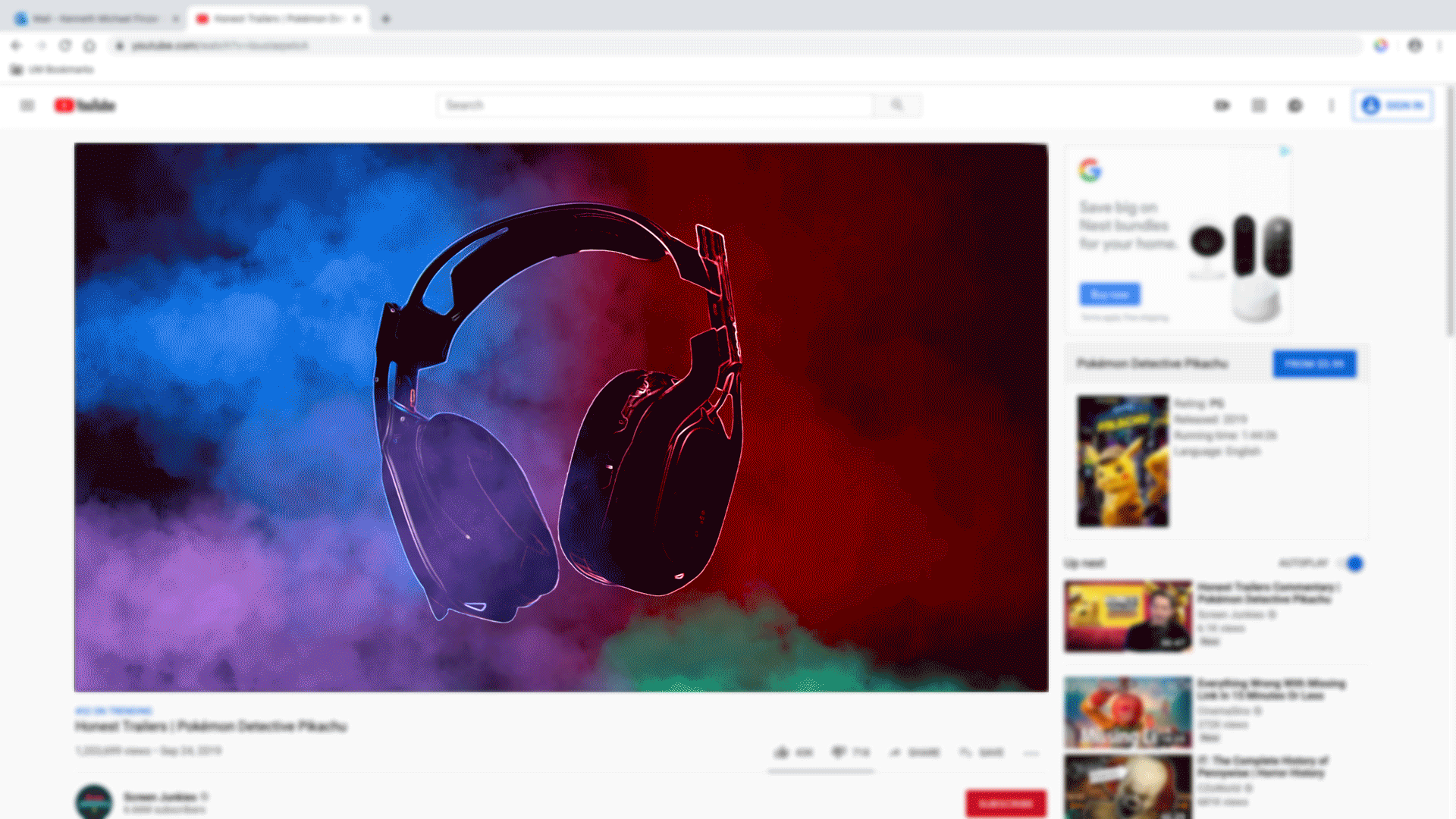Open YouTube settings three-dot menu
Image resolution: width=1456 pixels, height=819 pixels.
[x=1332, y=105]
